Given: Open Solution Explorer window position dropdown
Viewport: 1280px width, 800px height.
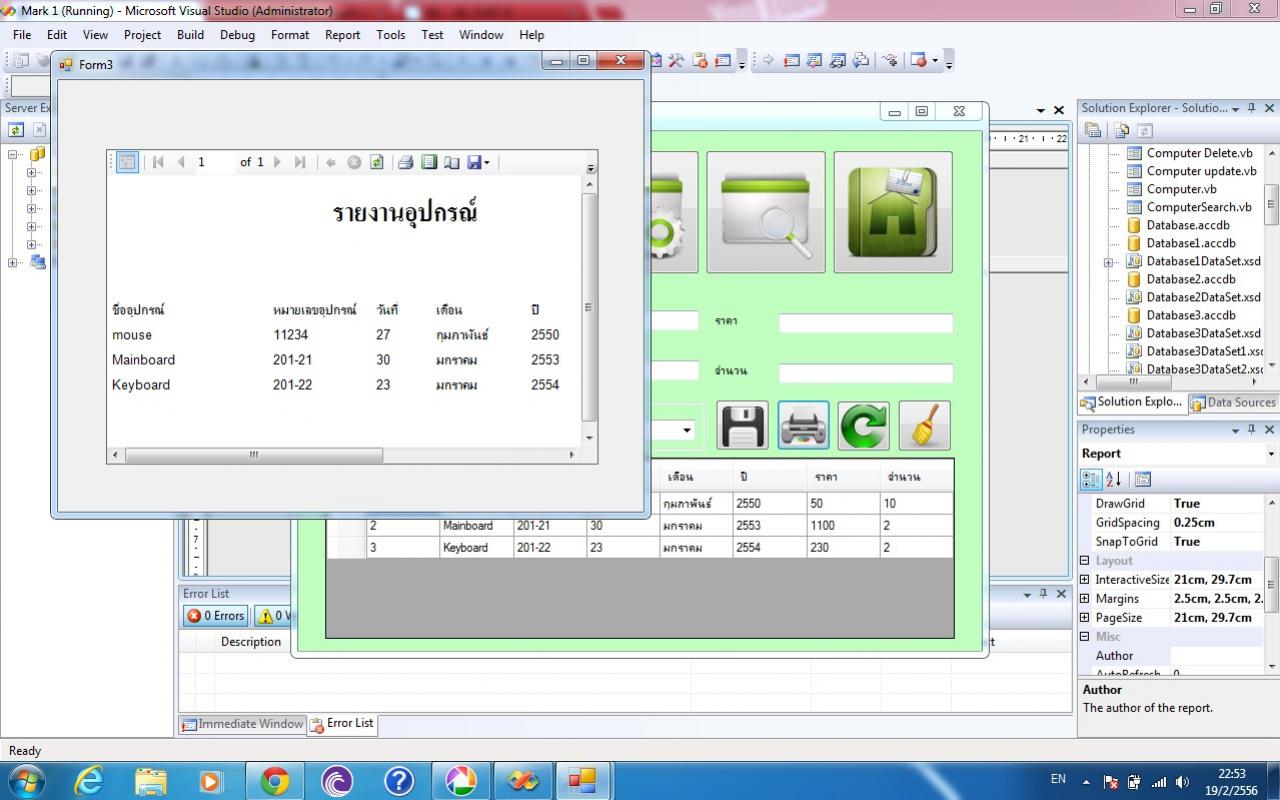Looking at the screenshot, I should click(1235, 108).
